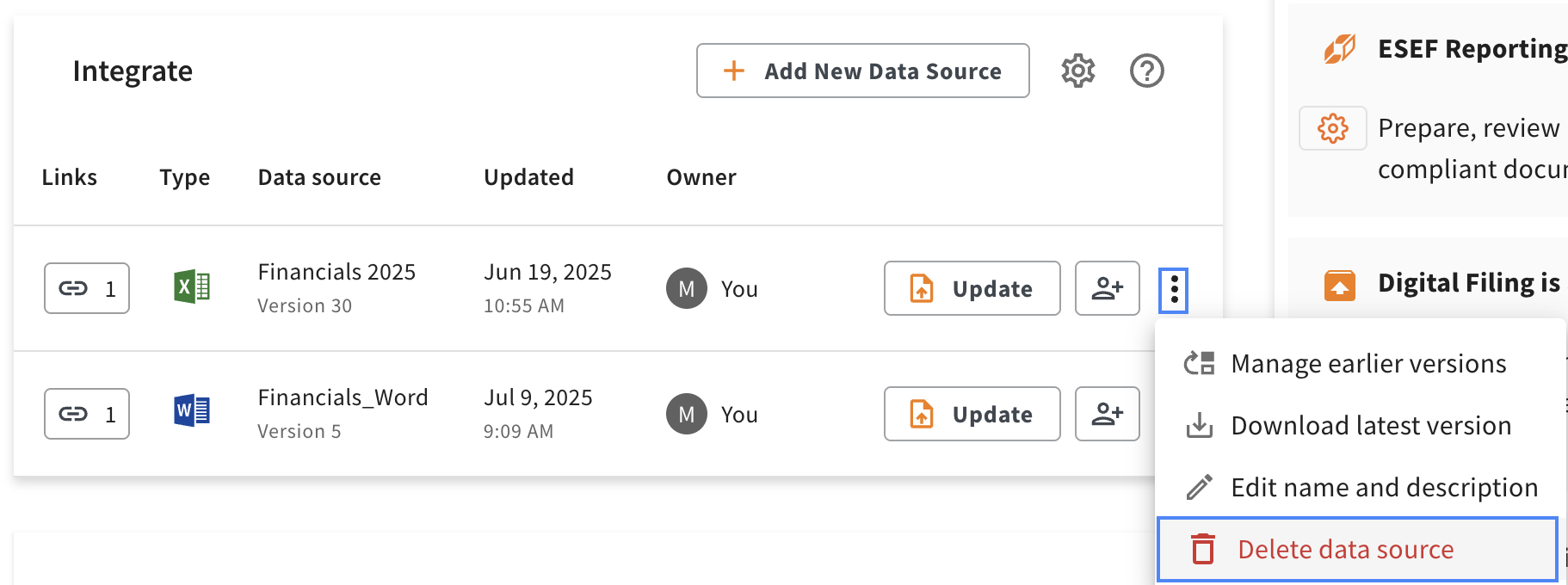Click the Word icon for Financials_Word
Screen dimensions: 1568x585
tap(192, 411)
